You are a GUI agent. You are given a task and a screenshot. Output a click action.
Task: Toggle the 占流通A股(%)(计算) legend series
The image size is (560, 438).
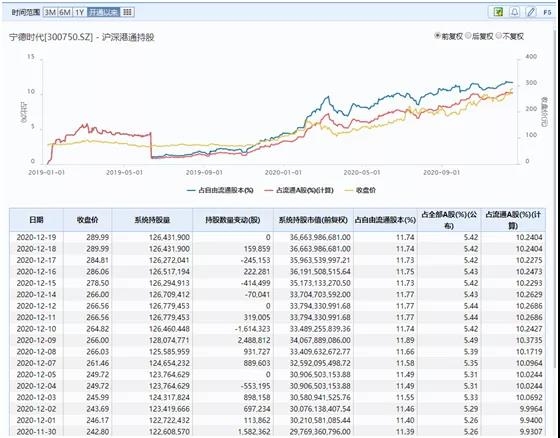299,190
